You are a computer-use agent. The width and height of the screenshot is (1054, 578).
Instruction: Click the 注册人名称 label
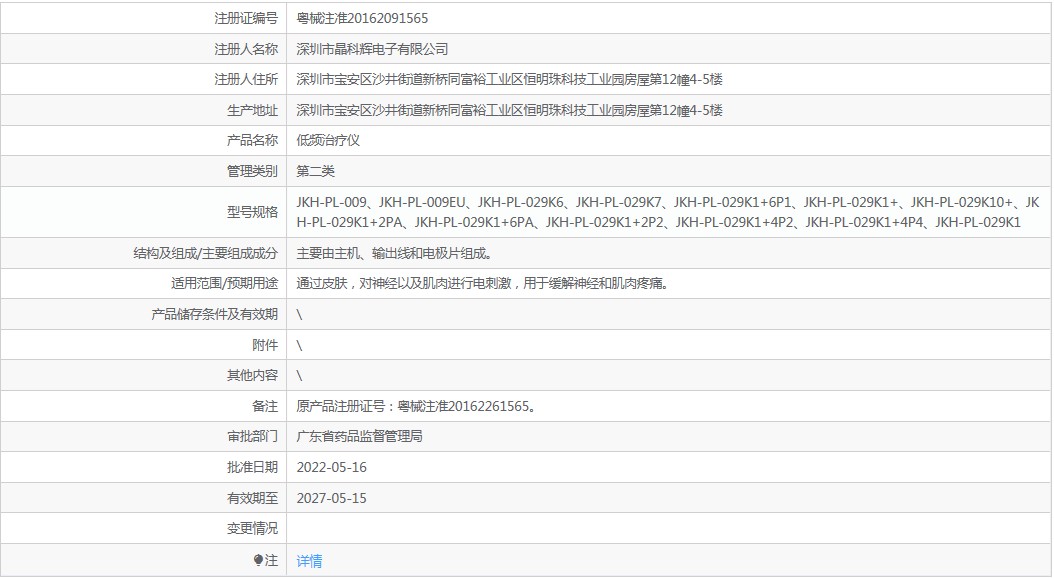pos(246,49)
